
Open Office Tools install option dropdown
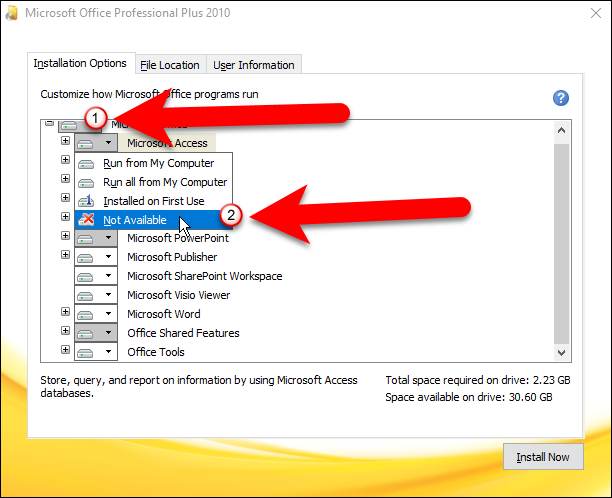coord(109,352)
